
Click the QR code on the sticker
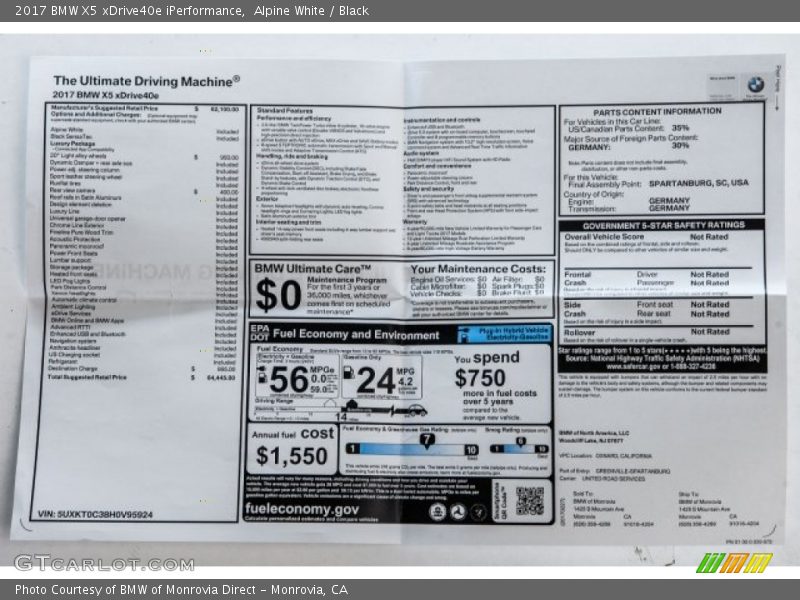click(529, 500)
